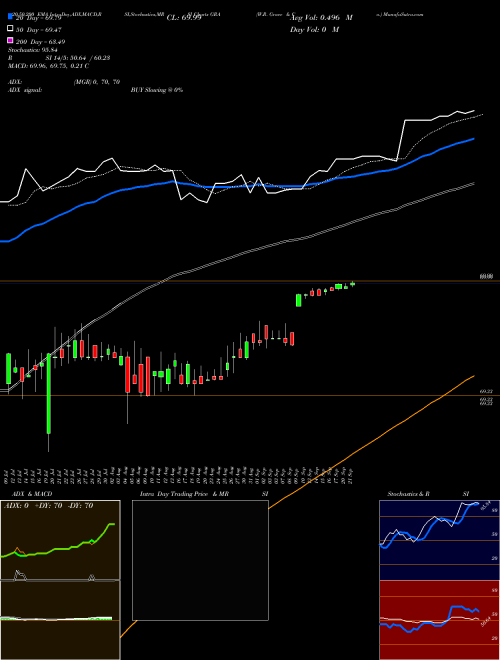Click the magenta 200 Day legend swatch
Image resolution: width=500 pixels, height=660 pixels.
(x=10, y=40)
